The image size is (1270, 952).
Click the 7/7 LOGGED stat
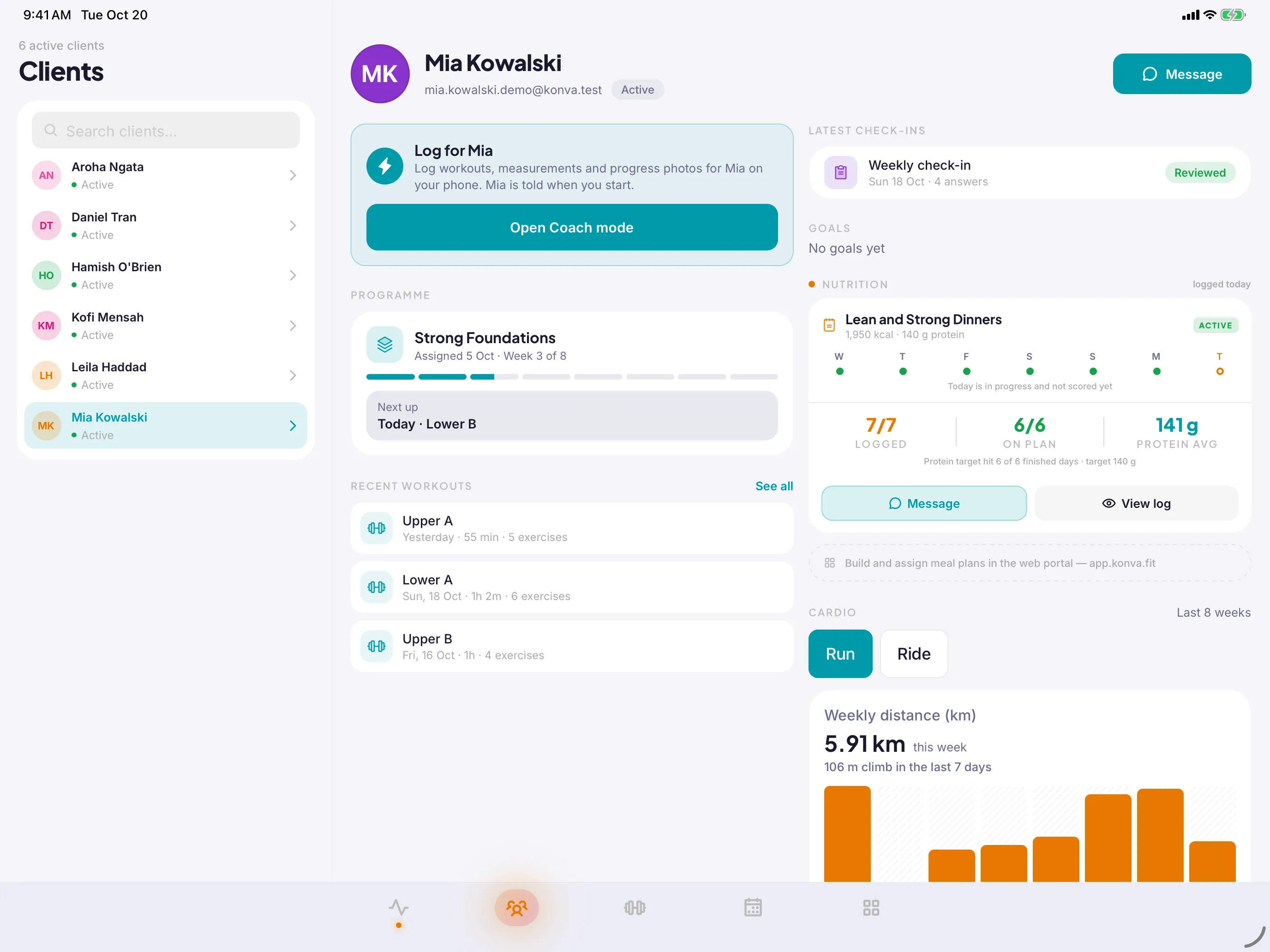tap(880, 432)
